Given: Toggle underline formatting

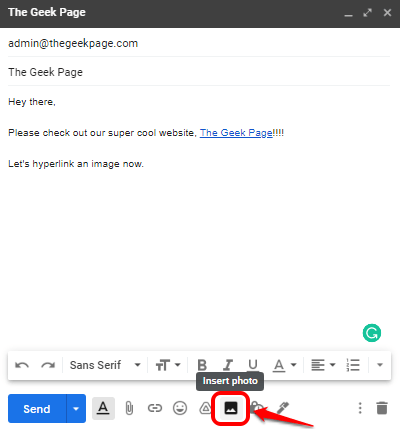Looking at the screenshot, I should pyautogui.click(x=253, y=365).
